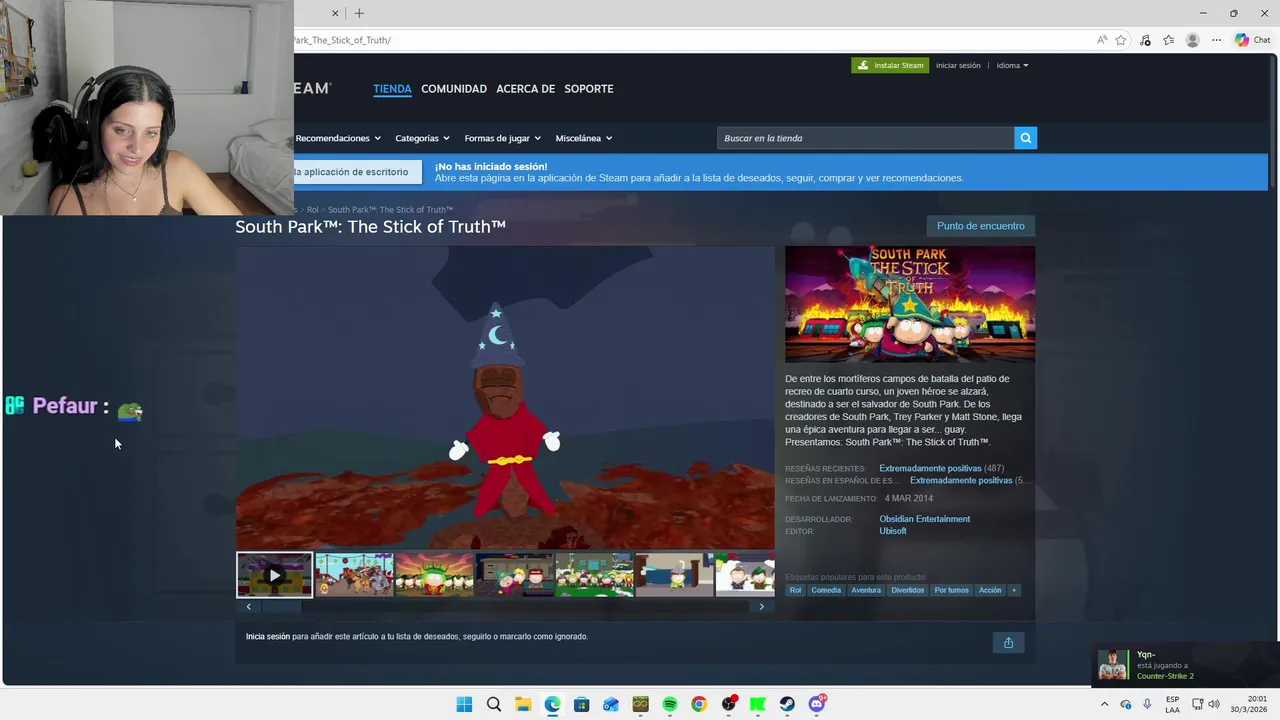Open Windows Search from taskbar
The image size is (1280, 720).
493,704
